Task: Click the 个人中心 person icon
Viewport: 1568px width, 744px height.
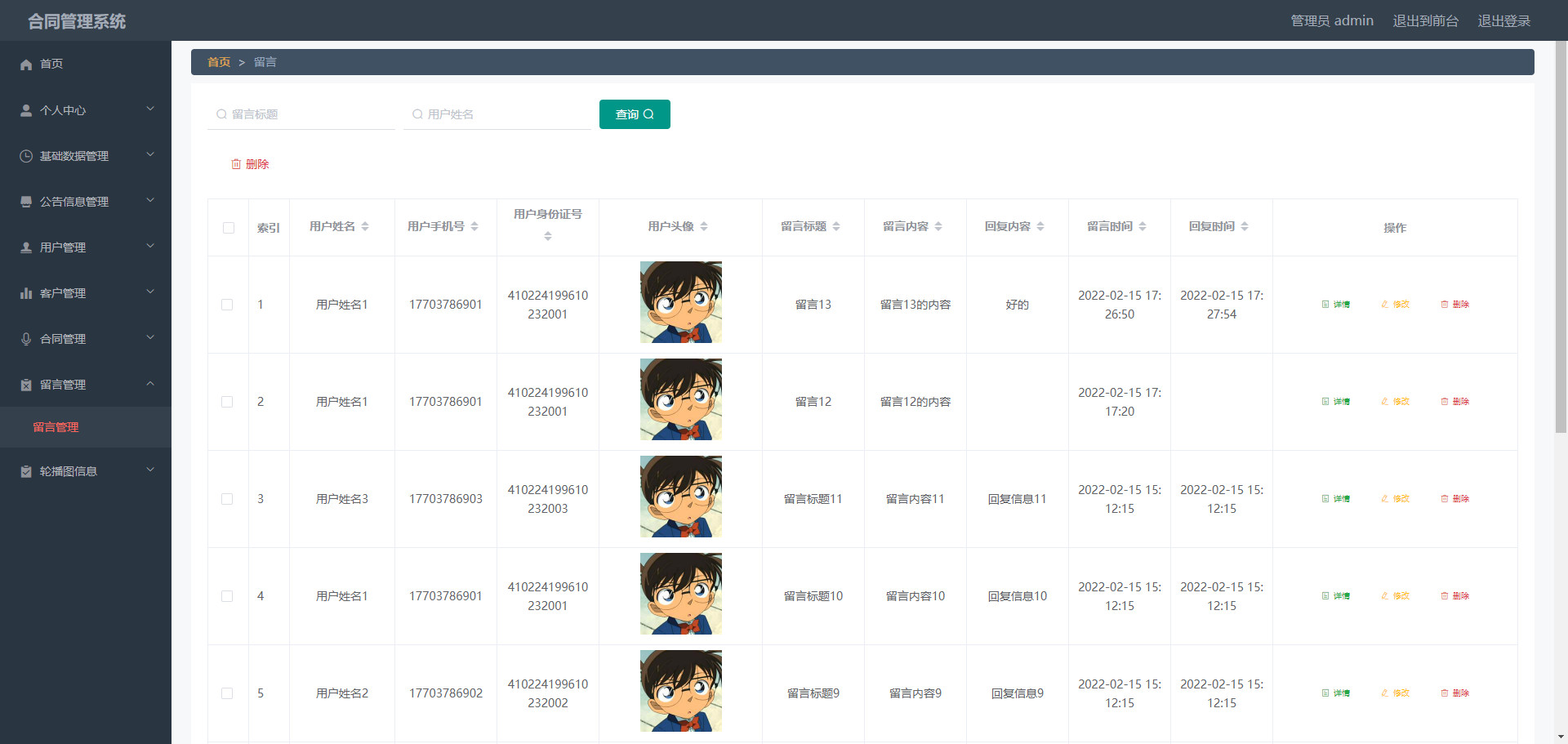Action: (x=26, y=110)
